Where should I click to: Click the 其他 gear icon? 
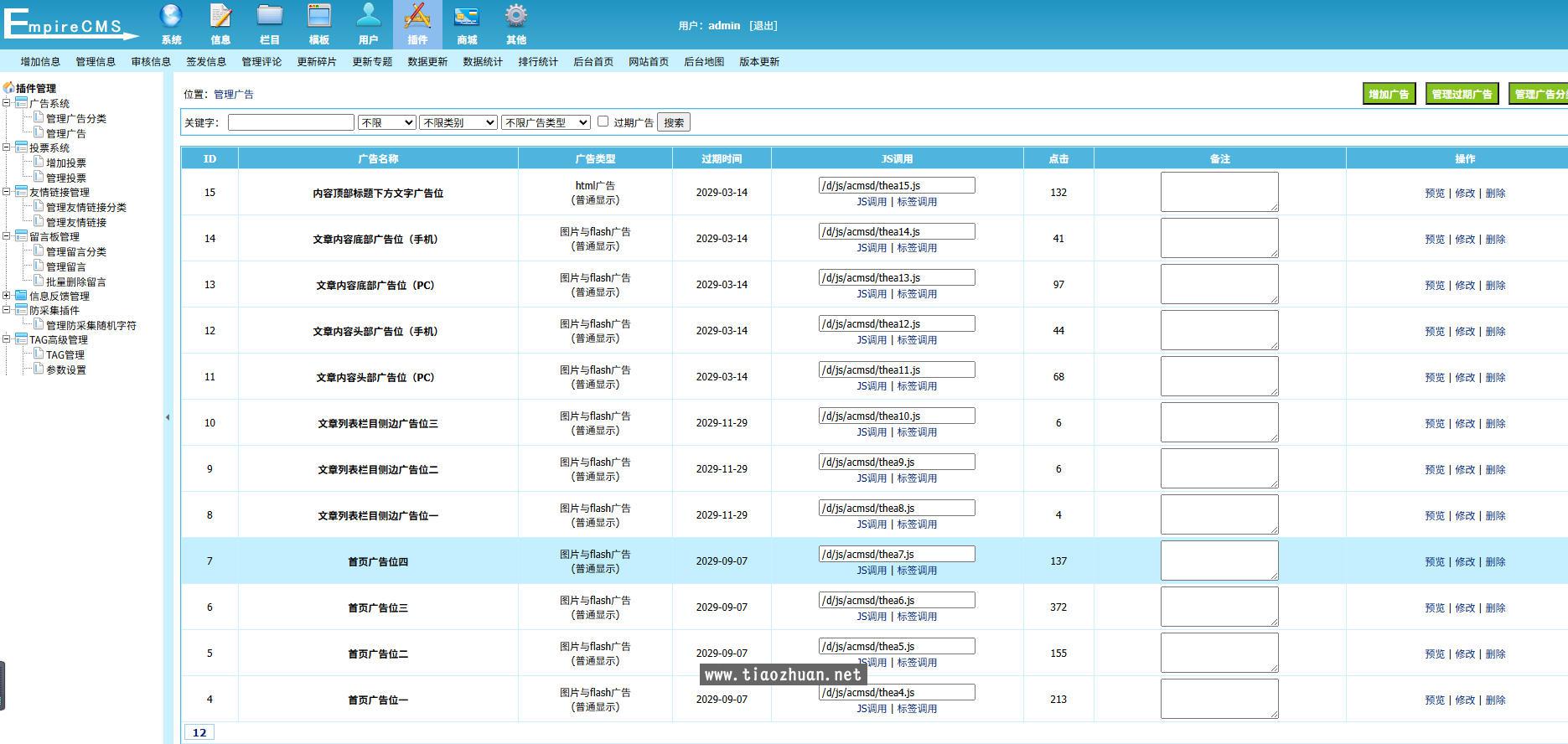[x=516, y=17]
